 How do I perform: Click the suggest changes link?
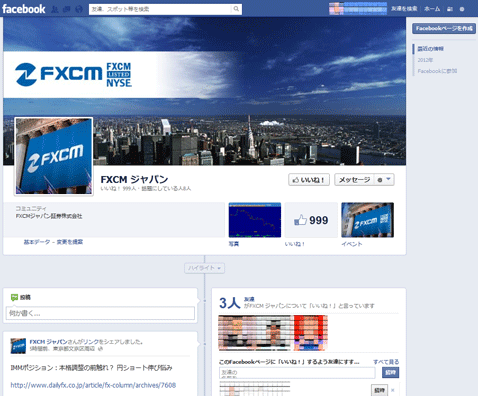pyautogui.click(x=70, y=242)
